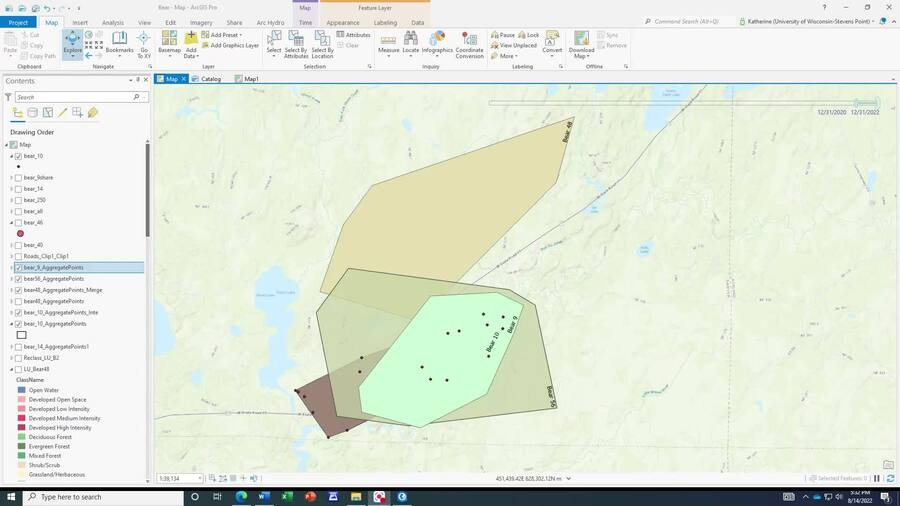Click the Basemap gallery icon

[169, 42]
